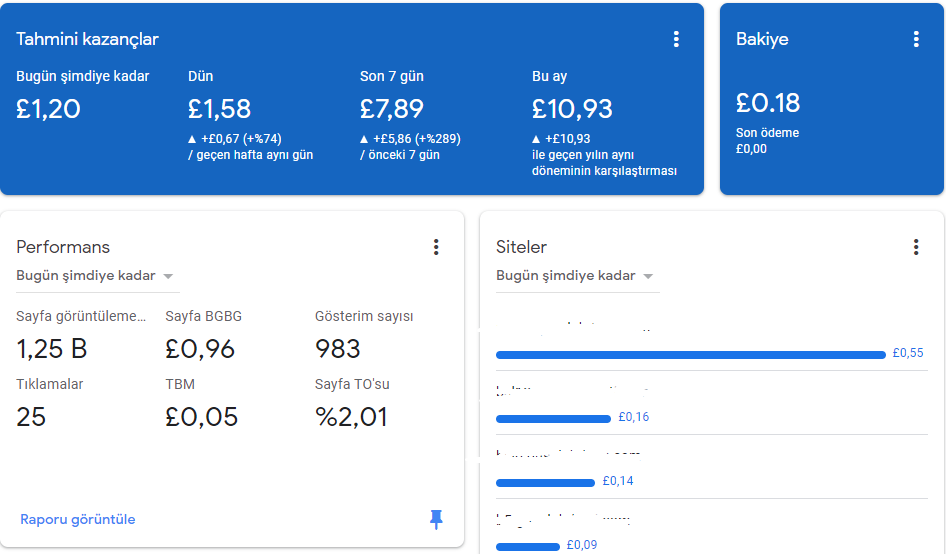The image size is (946, 554).
Task: Select the £0,55 site bar
Action: click(691, 355)
